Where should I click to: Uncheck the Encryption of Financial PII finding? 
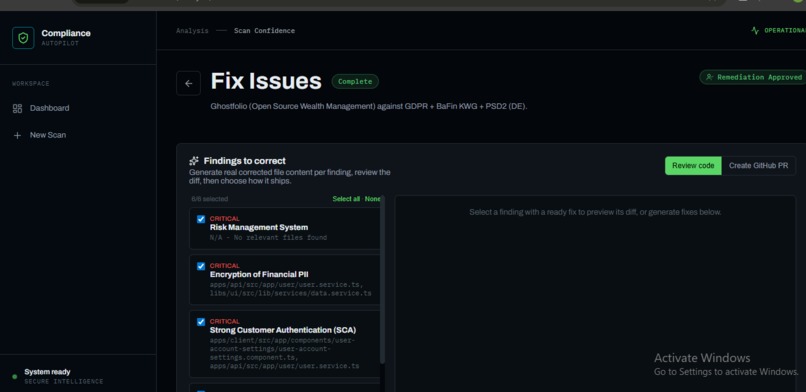201,266
